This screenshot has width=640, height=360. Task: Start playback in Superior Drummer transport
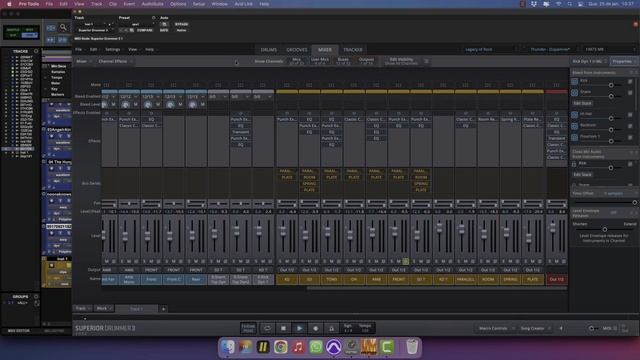[x=299, y=328]
